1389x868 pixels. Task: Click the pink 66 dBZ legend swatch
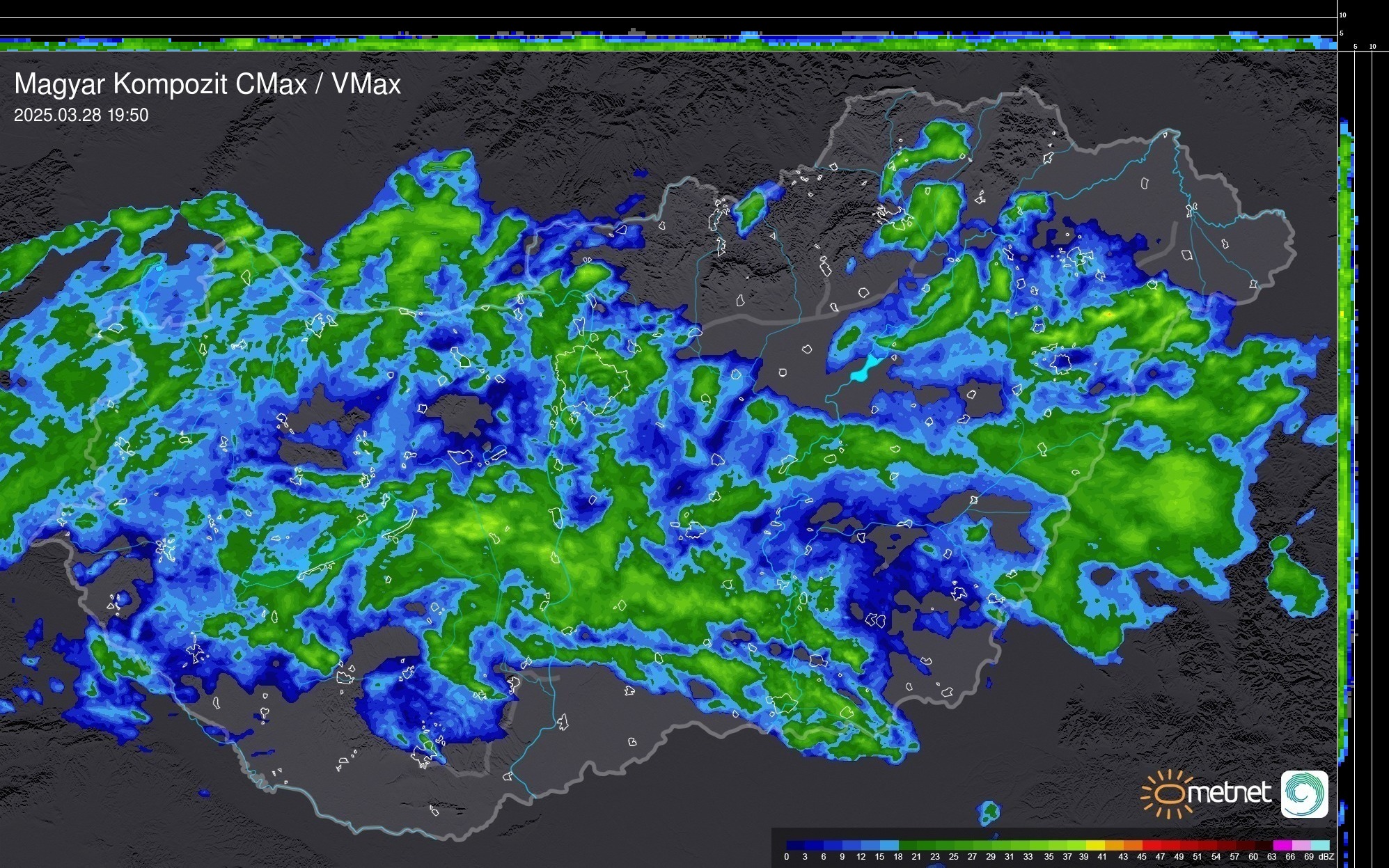point(1301,846)
